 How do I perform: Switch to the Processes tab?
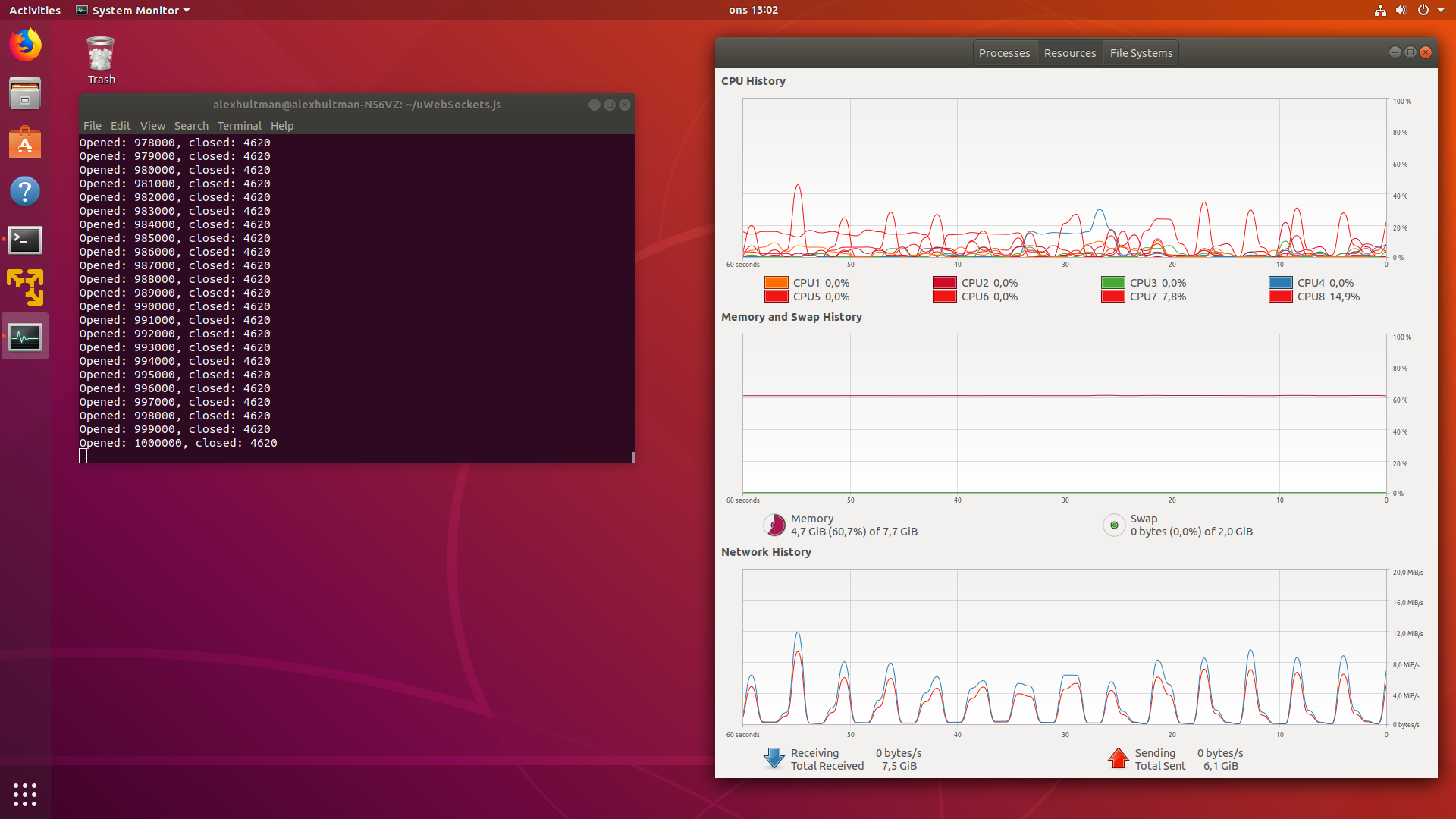pyautogui.click(x=1004, y=53)
